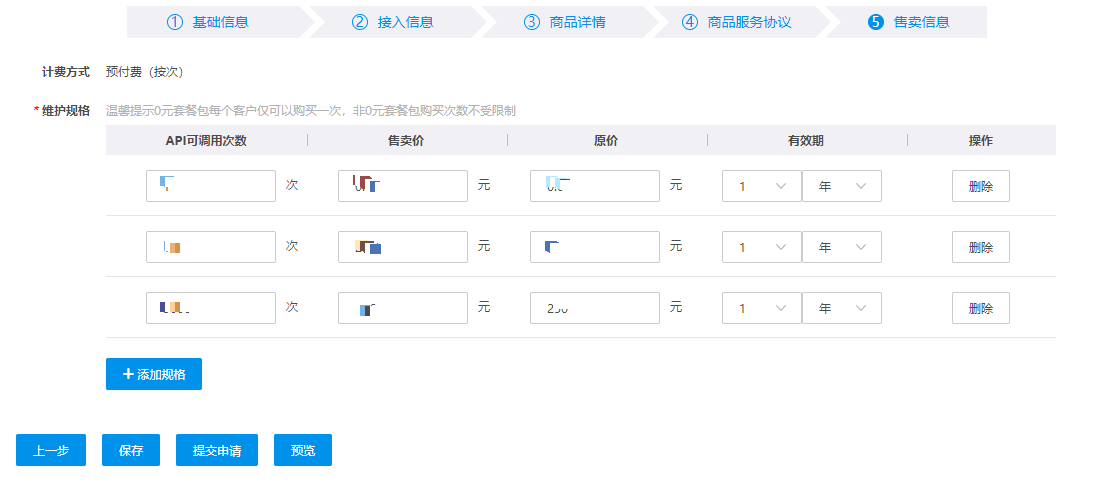Viewport: 1110px width, 491px height.
Task: Expand third row validity number dropdown
Action: point(761,308)
